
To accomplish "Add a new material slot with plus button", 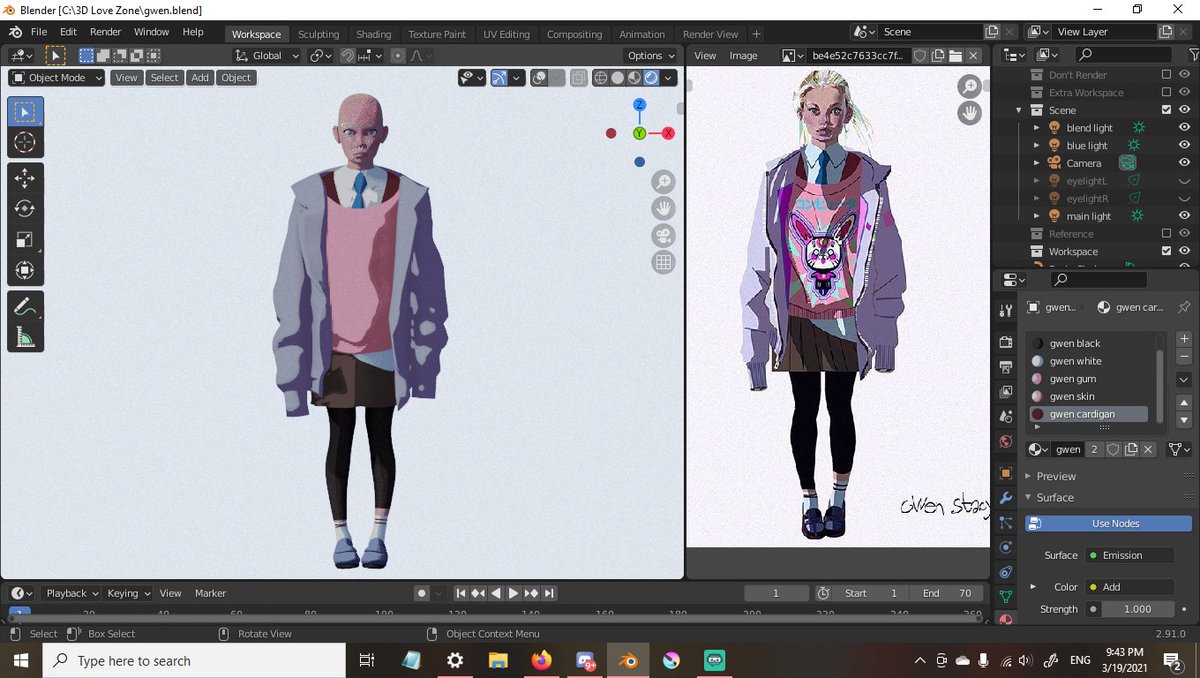I will coord(1184,338).
